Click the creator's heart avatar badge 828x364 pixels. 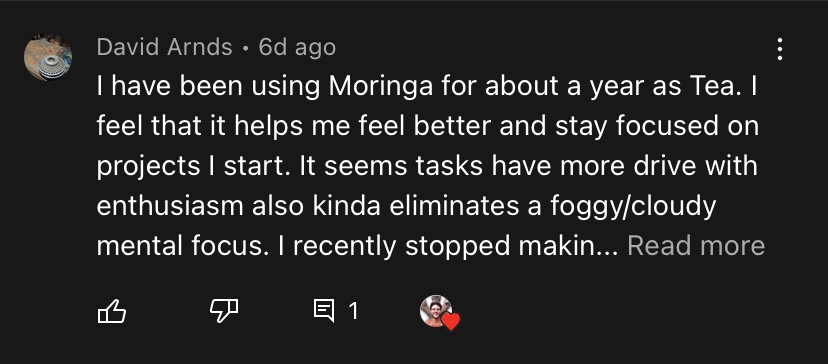tap(436, 311)
